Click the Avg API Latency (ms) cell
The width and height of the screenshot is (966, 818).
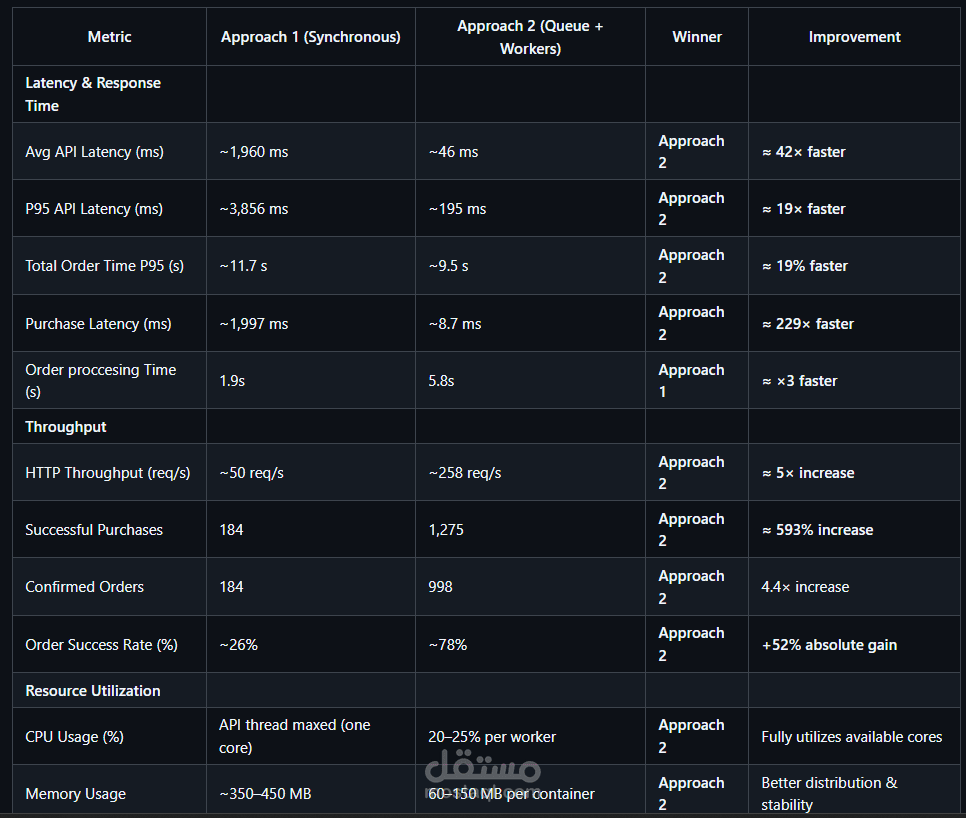click(94, 152)
